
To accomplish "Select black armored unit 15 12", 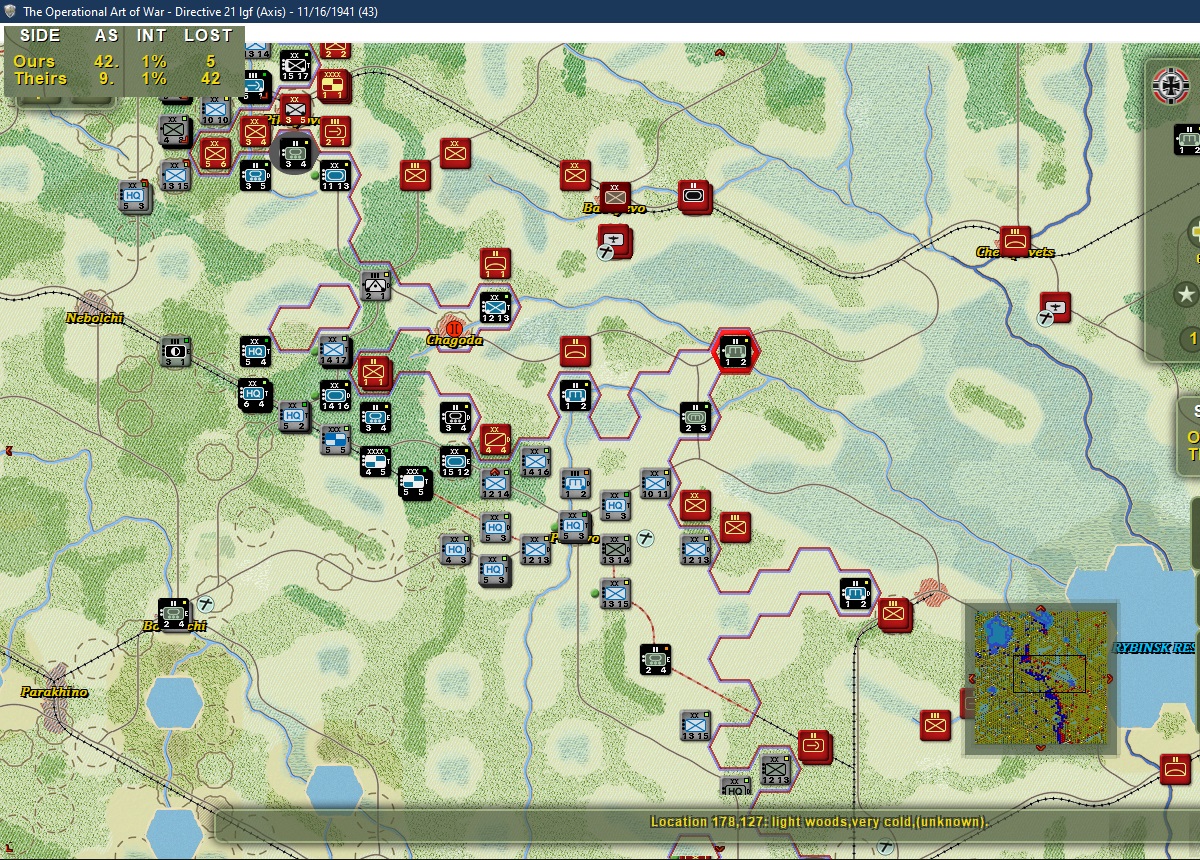I will tap(455, 461).
